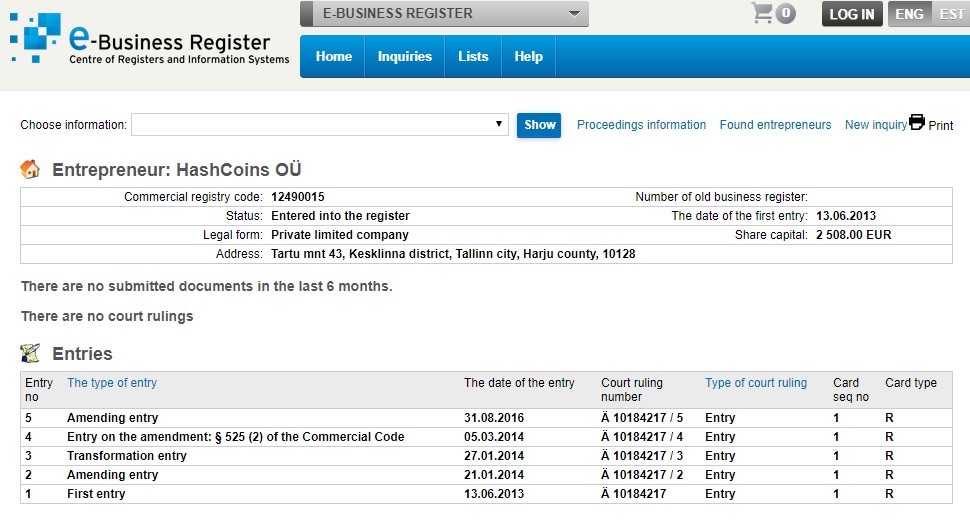Click the printer icon next to Print
Image resolution: width=970 pixels, height=521 pixels.
pyautogui.click(x=917, y=122)
